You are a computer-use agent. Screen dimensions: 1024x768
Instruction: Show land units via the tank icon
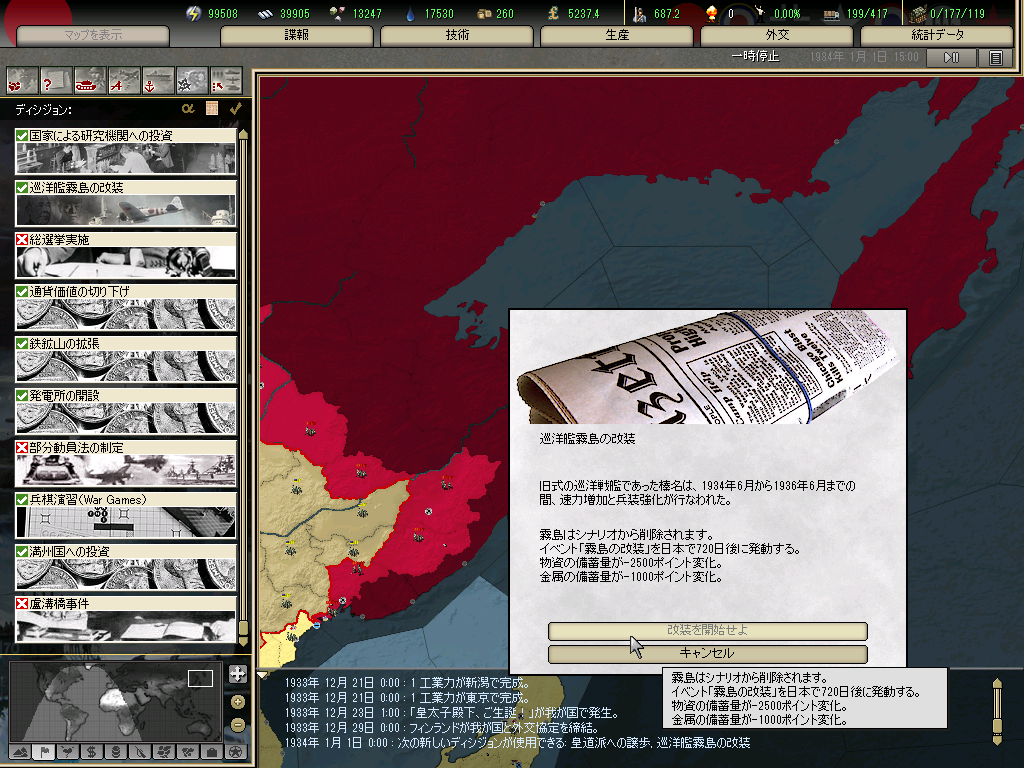(89, 81)
